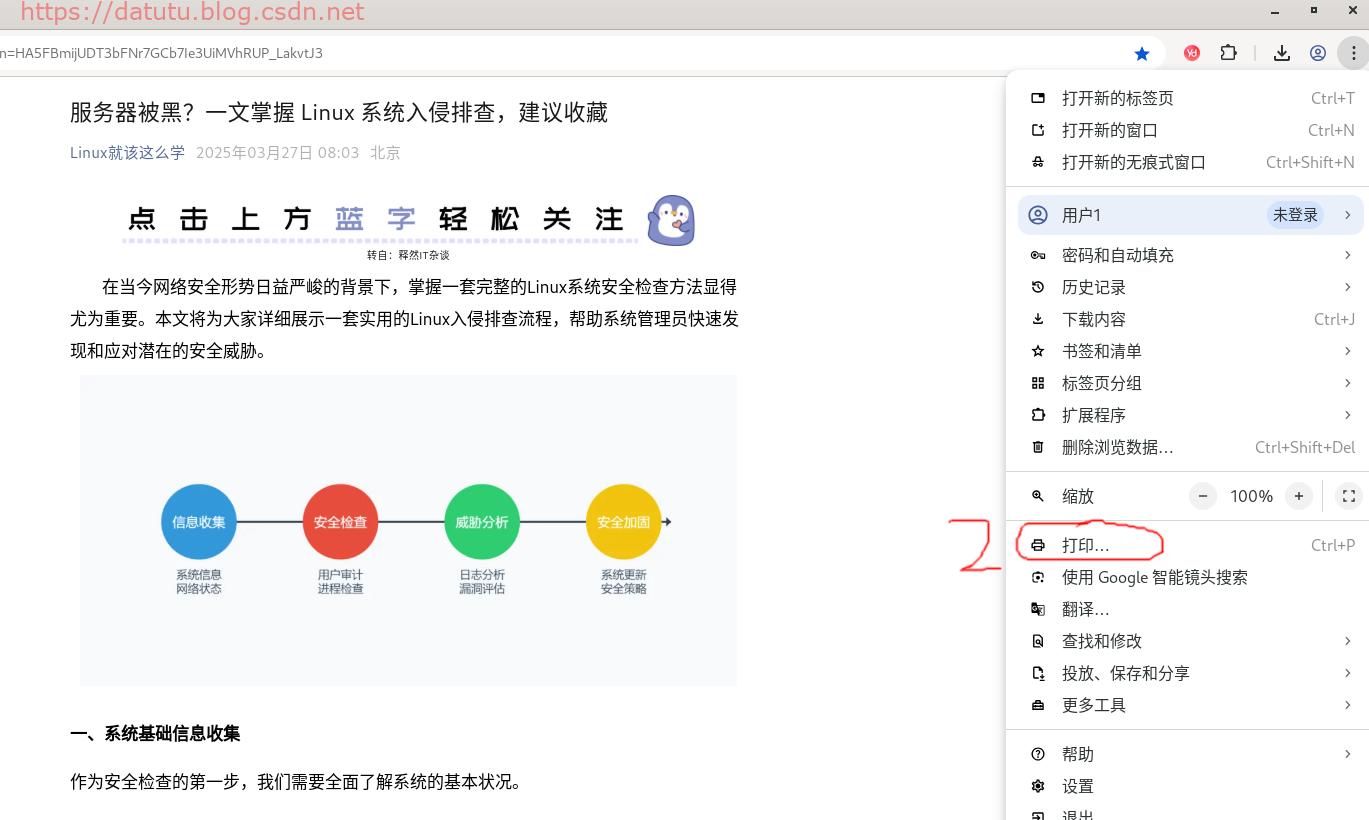Image resolution: width=1369 pixels, height=820 pixels.
Task: Click the 威胁分析 green circle in diagram
Action: [481, 521]
